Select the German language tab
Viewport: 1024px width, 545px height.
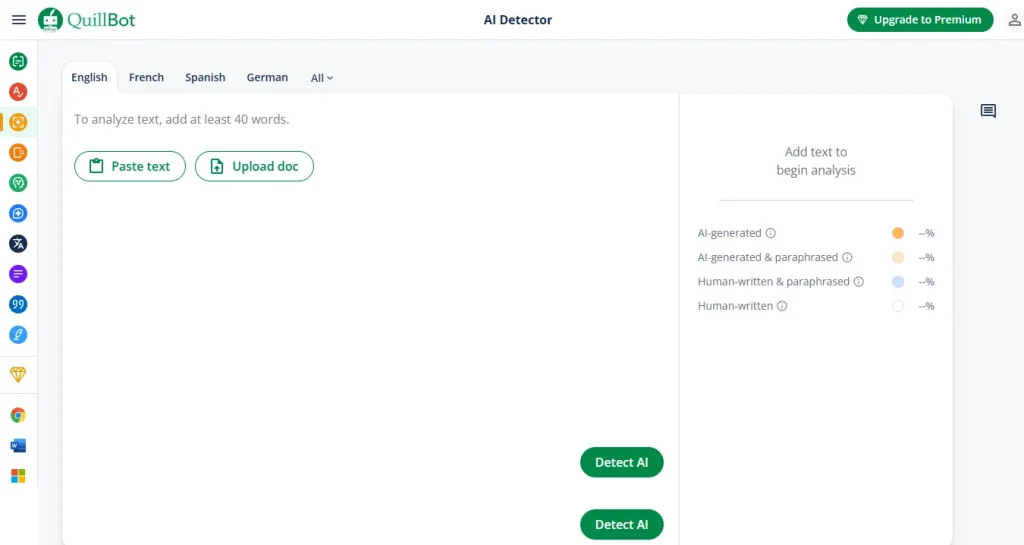click(267, 77)
